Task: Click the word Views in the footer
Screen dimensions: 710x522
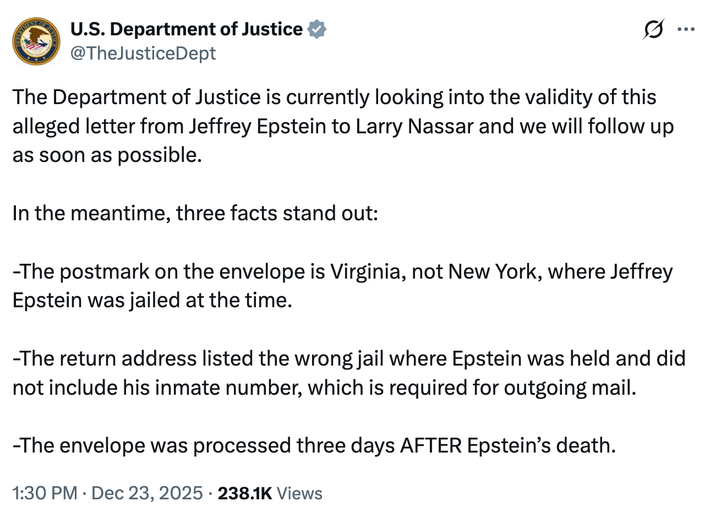Action: [x=300, y=493]
